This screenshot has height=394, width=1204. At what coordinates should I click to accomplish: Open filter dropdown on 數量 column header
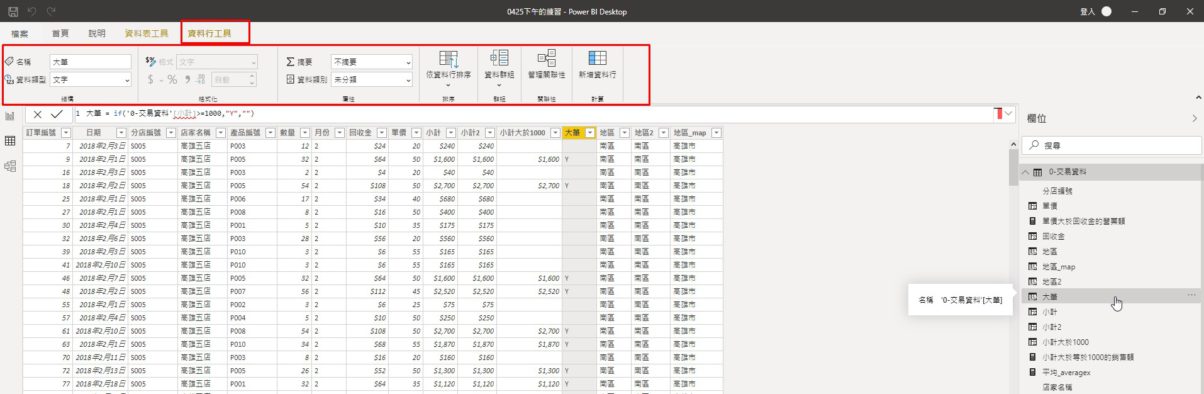305,132
